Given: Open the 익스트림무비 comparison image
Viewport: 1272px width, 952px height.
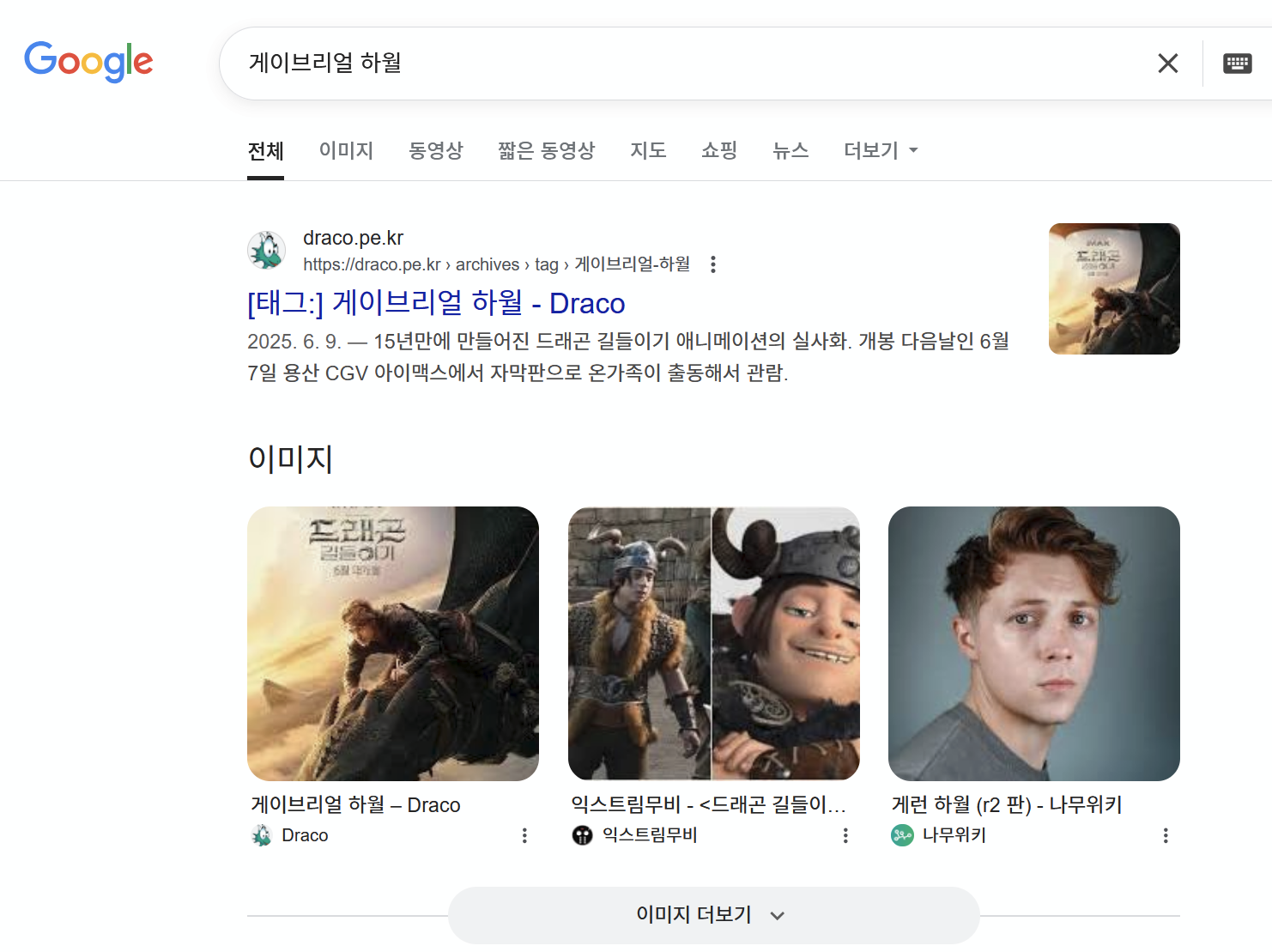Looking at the screenshot, I should coord(714,644).
